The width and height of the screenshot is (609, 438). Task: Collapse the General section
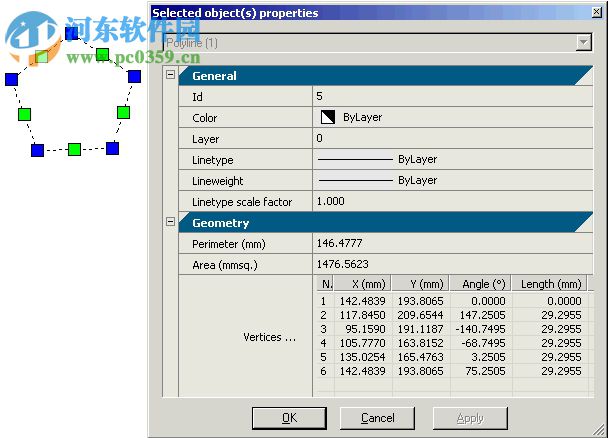point(171,75)
